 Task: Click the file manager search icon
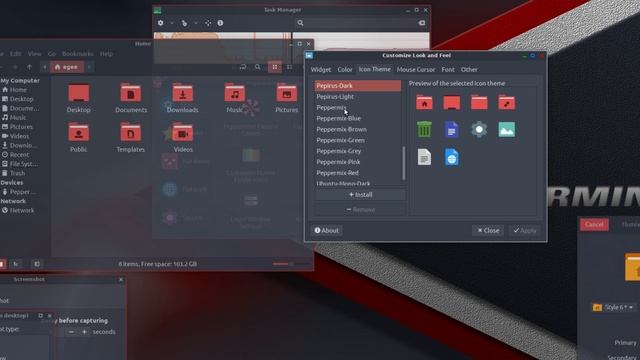tap(258, 67)
